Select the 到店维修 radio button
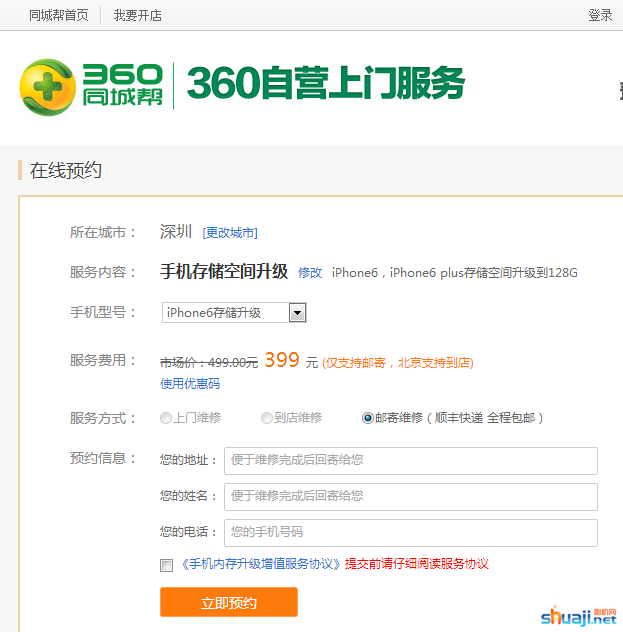The width and height of the screenshot is (623, 632). click(266, 418)
